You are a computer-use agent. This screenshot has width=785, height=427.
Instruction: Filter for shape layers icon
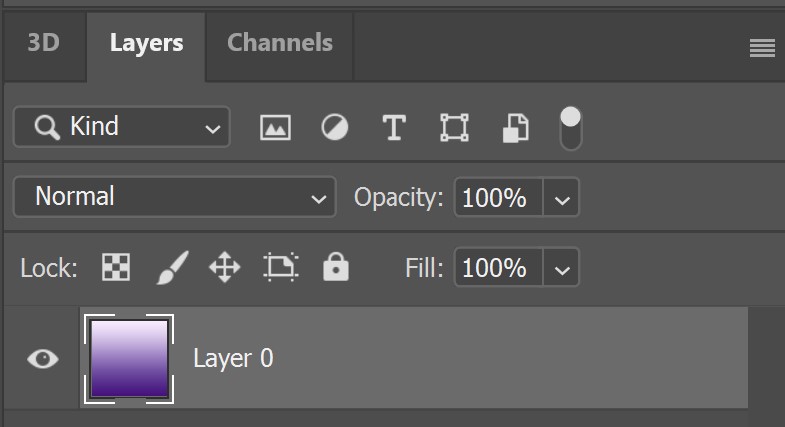tap(454, 127)
